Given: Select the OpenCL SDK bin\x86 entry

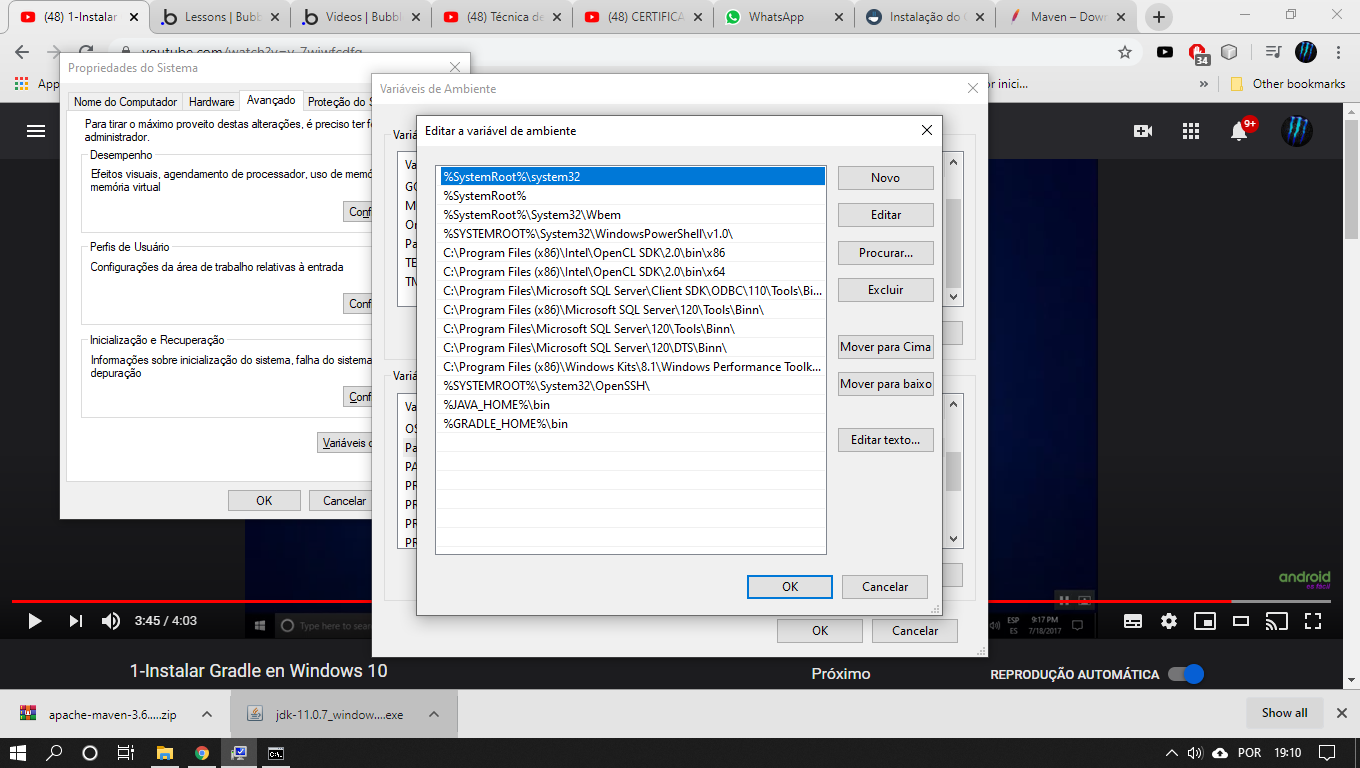Looking at the screenshot, I should [x=631, y=253].
